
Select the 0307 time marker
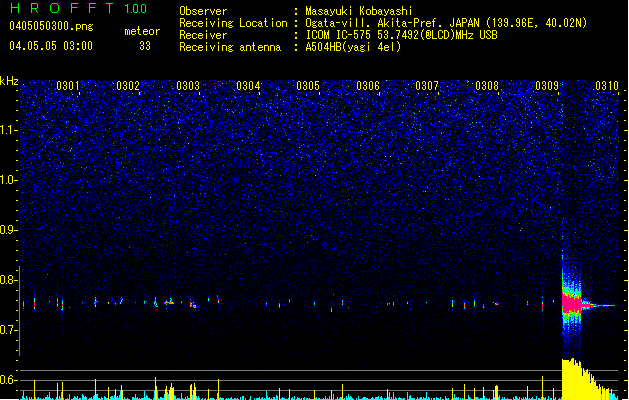tap(427, 86)
